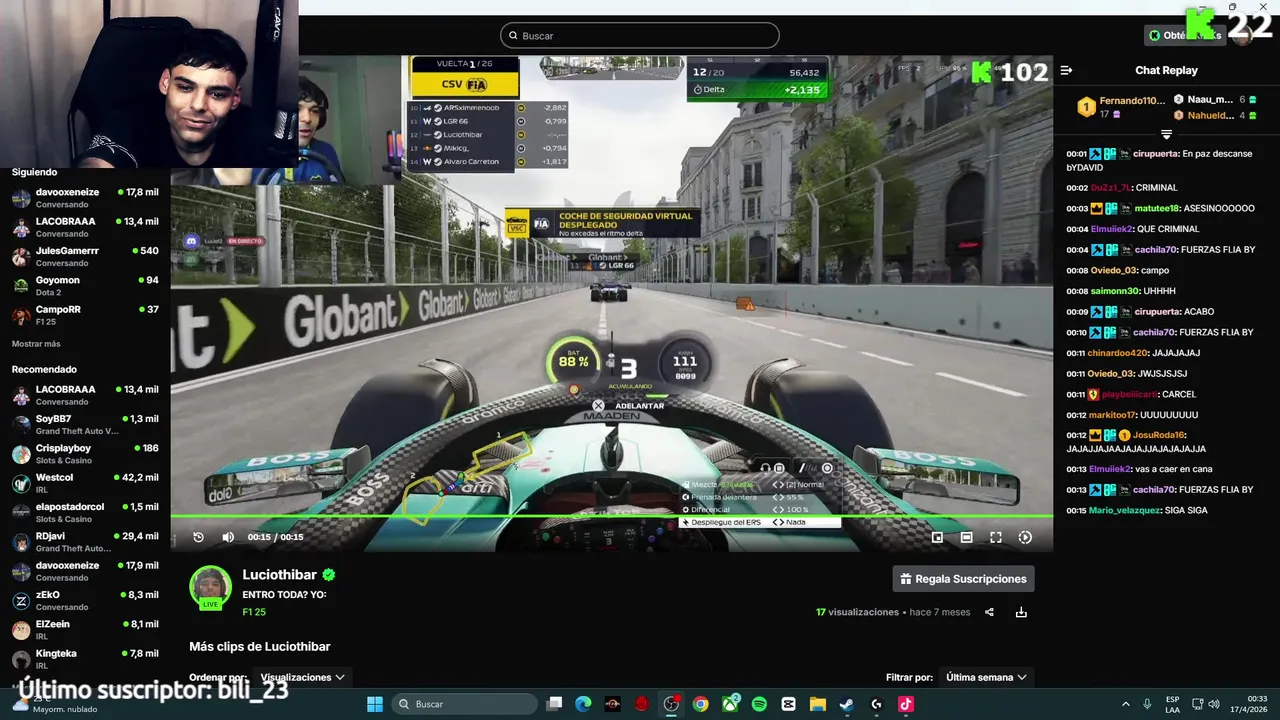The height and width of the screenshot is (720, 1280).
Task: Open the Filtrar por Última semana dropdown
Action: [986, 677]
